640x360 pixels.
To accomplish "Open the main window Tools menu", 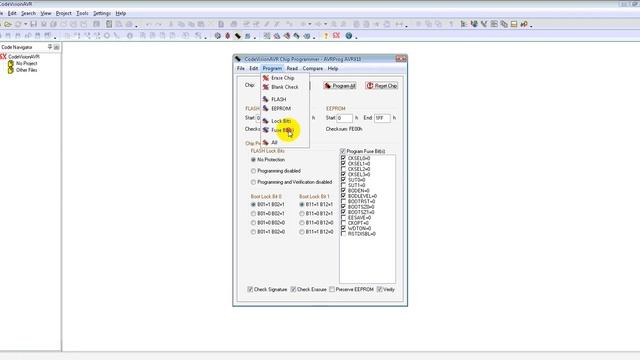I will (82, 13).
